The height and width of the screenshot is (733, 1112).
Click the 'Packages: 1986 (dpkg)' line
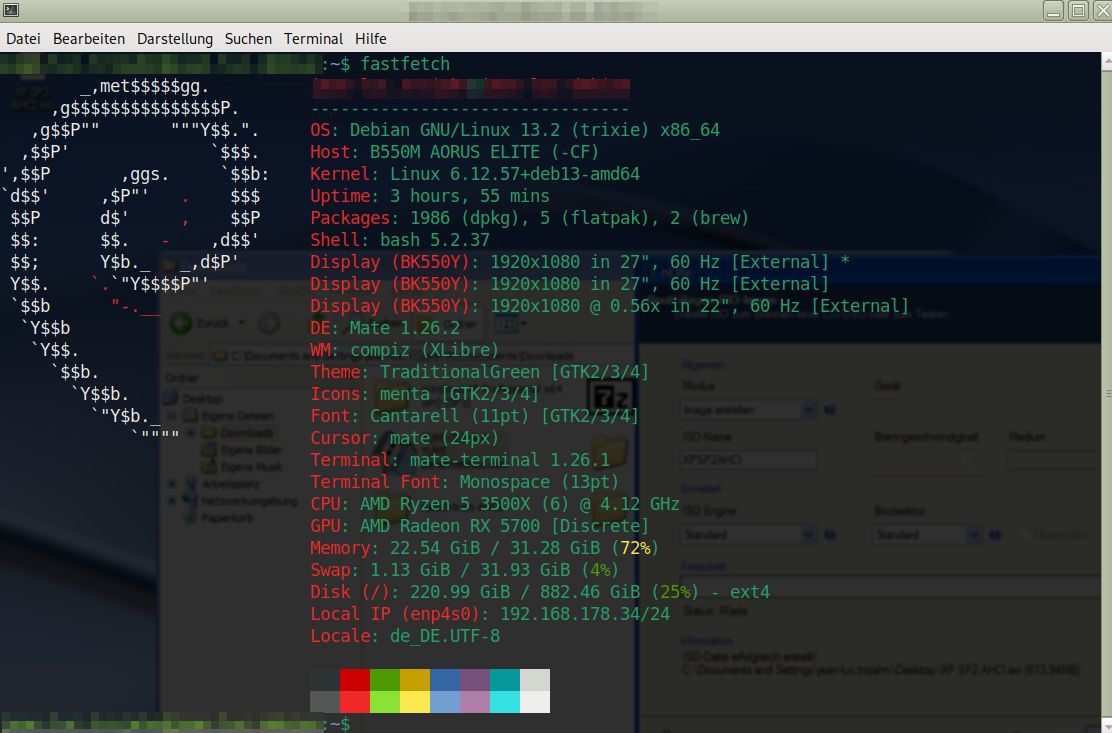pyautogui.click(x=530, y=218)
